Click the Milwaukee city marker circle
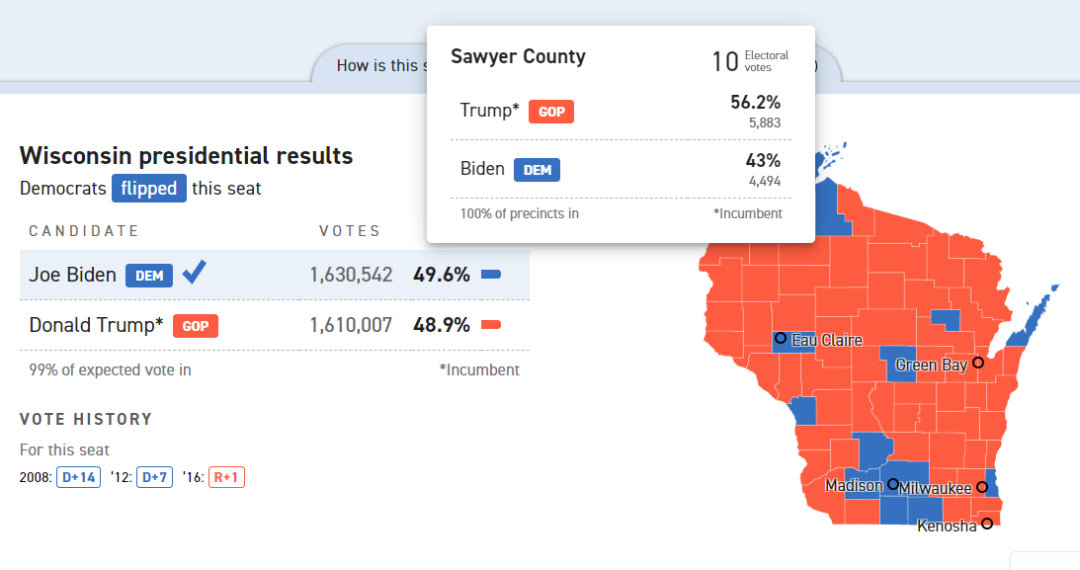Image resolution: width=1080 pixels, height=570 pixels. tap(982, 487)
